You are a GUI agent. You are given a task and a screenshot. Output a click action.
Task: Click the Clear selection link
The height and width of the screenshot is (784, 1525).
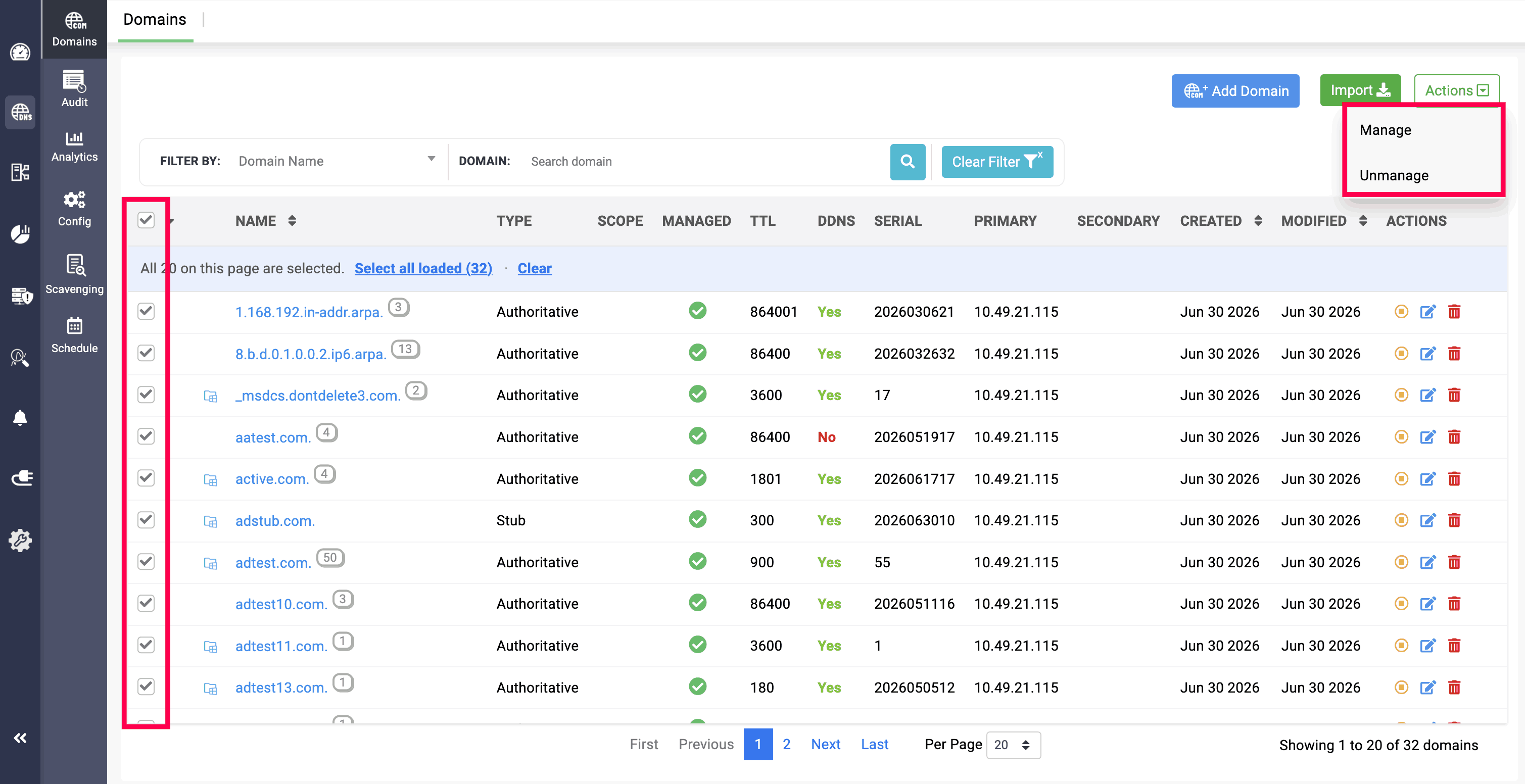click(x=534, y=269)
